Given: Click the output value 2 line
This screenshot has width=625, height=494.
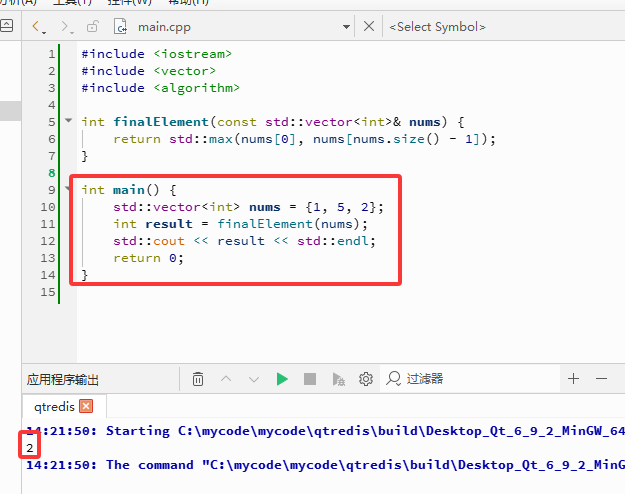Looking at the screenshot, I should 29,448.
